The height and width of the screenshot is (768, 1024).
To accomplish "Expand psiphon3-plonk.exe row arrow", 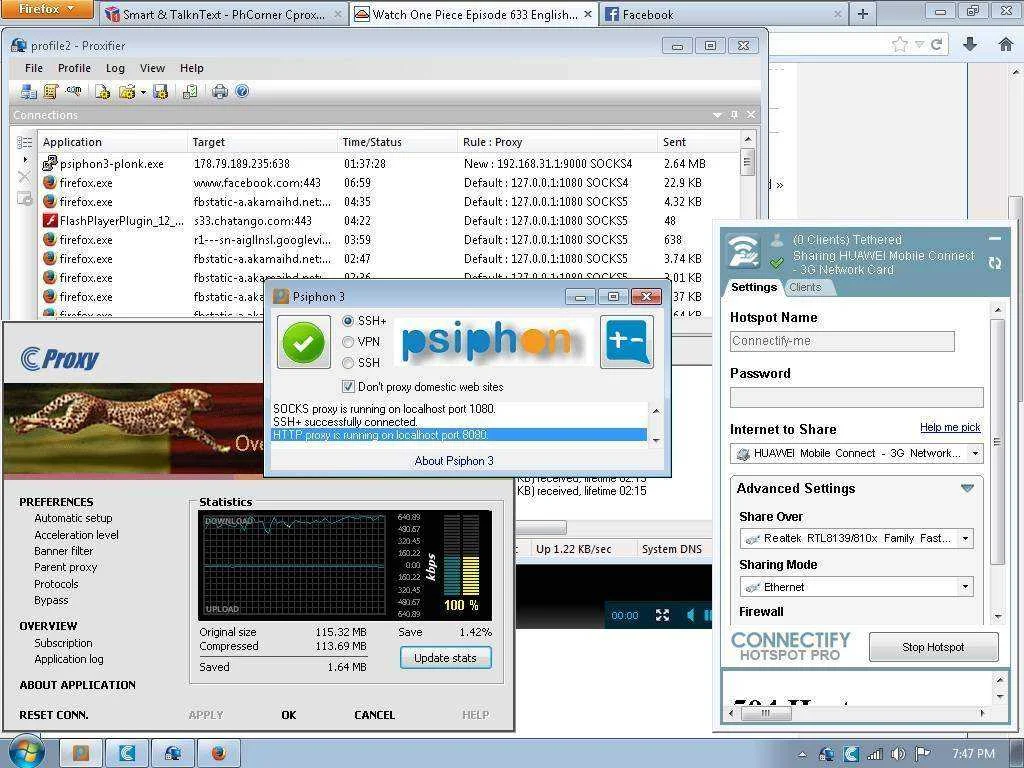I will click(25, 159).
